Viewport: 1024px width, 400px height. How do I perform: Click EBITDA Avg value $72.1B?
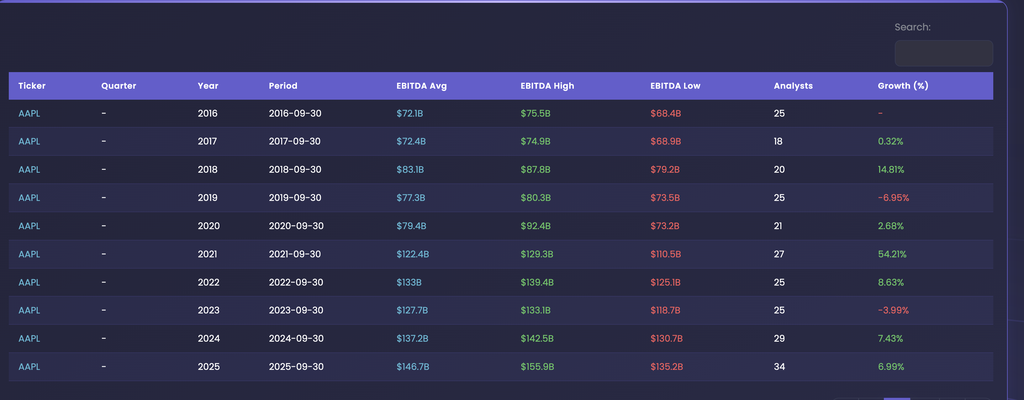coord(410,113)
